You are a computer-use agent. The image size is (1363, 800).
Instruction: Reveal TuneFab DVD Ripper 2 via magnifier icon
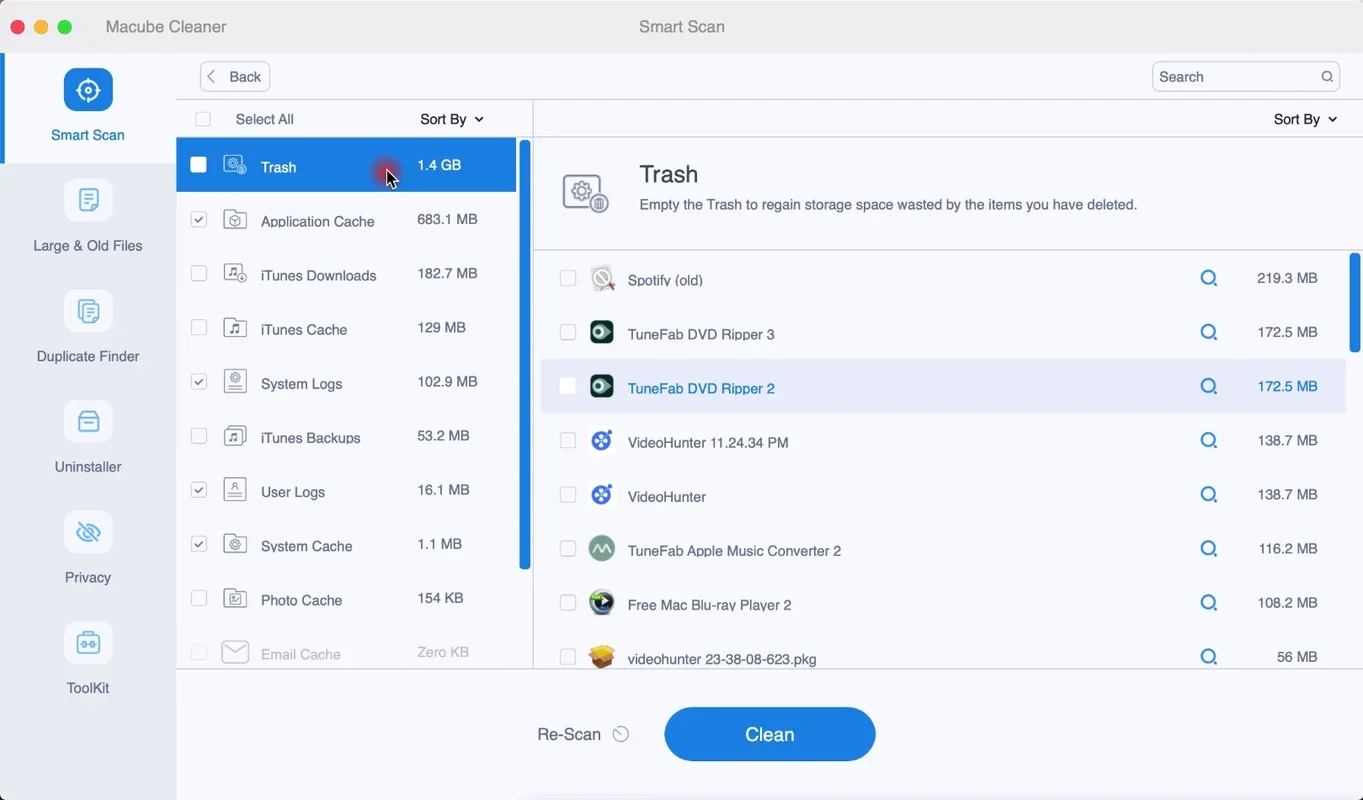tap(1209, 386)
